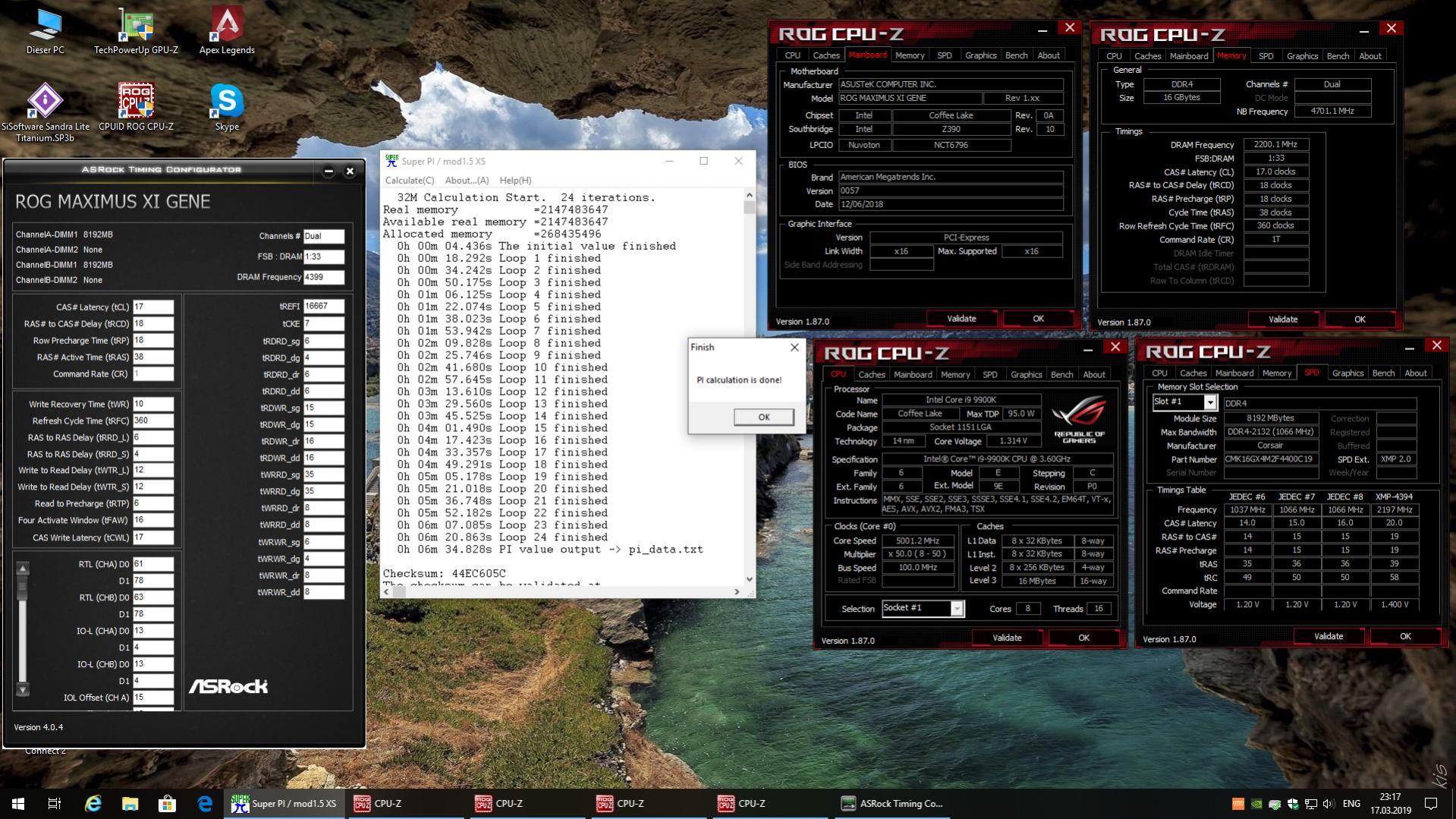Select the Apex Legends desktop shortcut
The width and height of the screenshot is (1456, 819).
227,31
